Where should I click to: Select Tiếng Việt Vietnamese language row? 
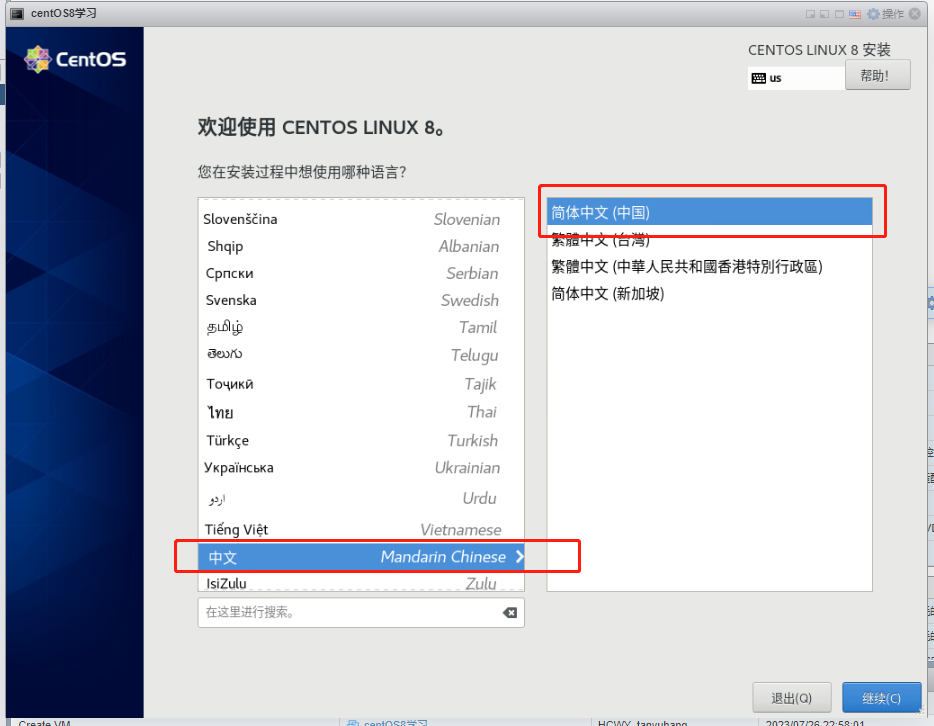click(x=361, y=529)
